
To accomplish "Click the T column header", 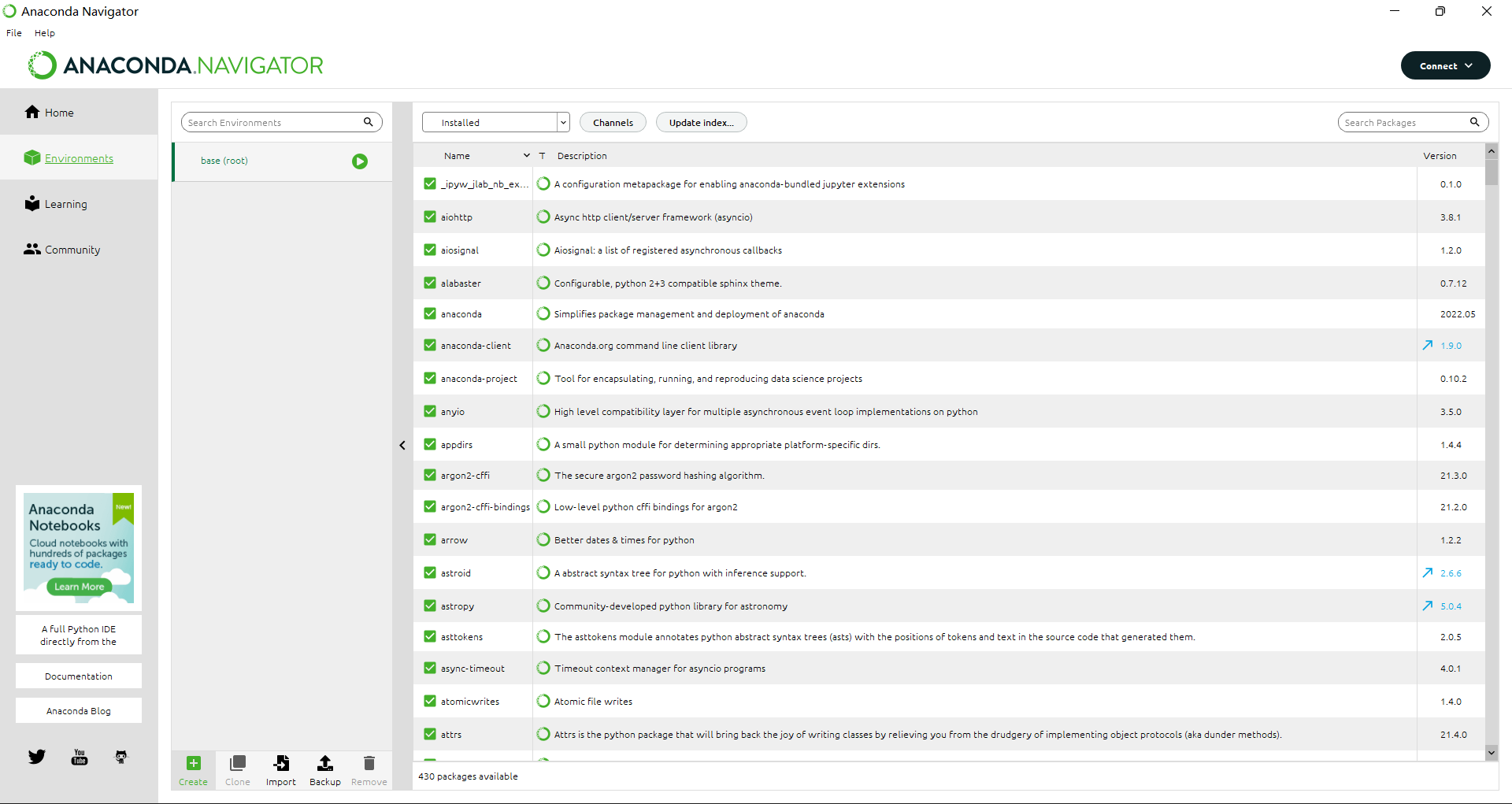I will (x=542, y=156).
